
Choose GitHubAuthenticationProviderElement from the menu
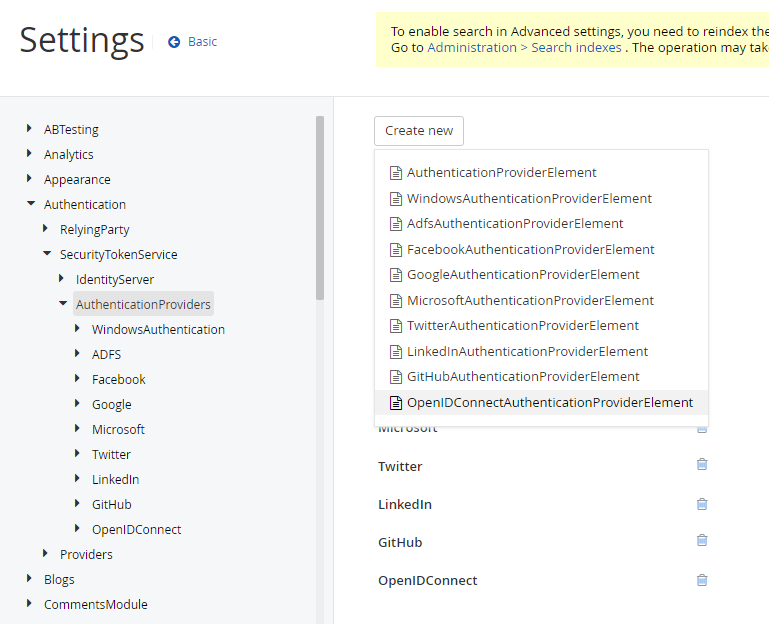(541, 377)
